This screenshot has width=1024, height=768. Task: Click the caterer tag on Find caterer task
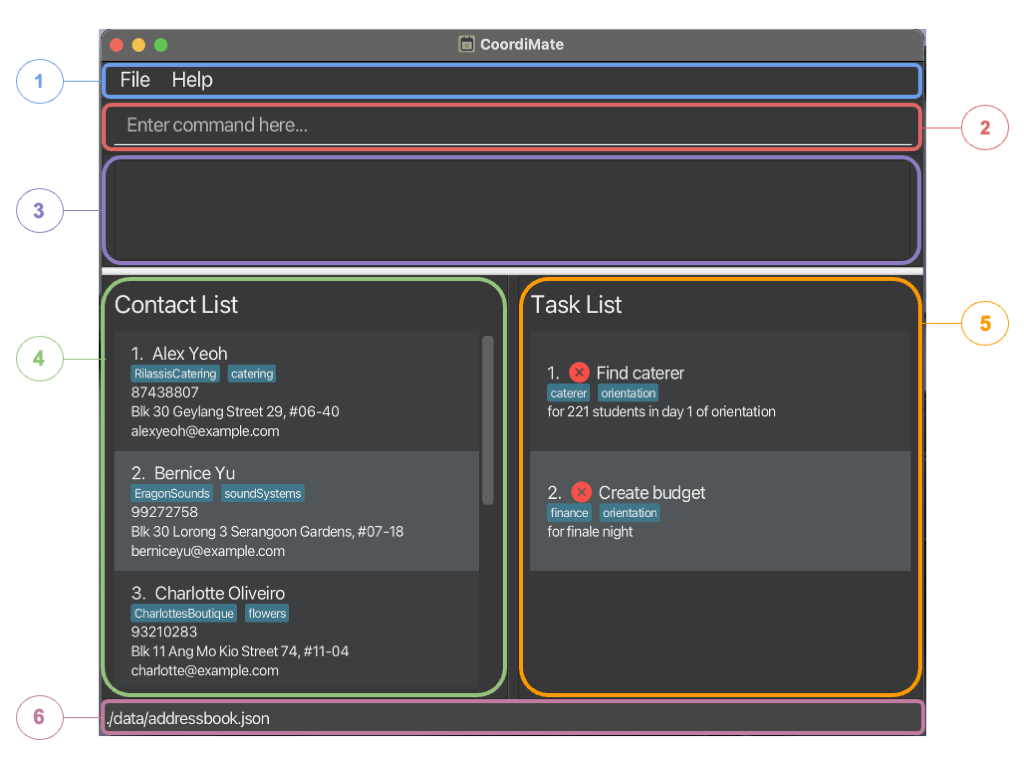coord(569,393)
